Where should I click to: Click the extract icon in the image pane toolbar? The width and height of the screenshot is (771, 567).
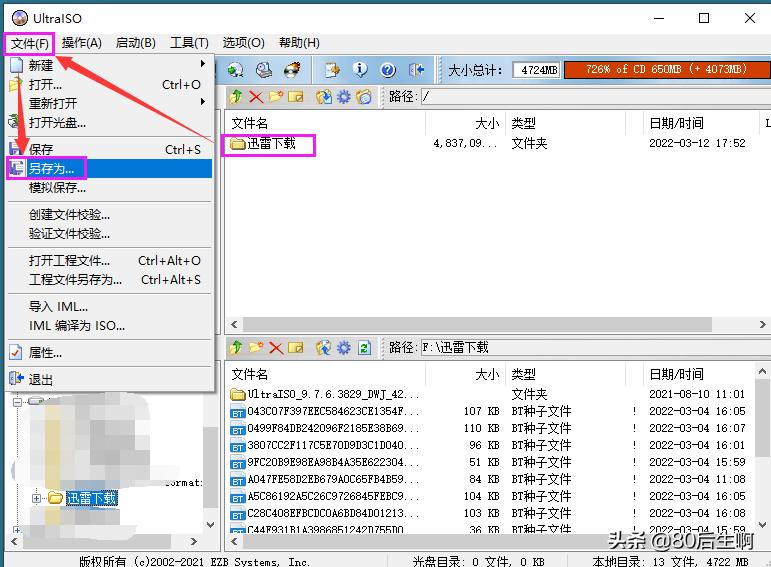click(x=324, y=97)
